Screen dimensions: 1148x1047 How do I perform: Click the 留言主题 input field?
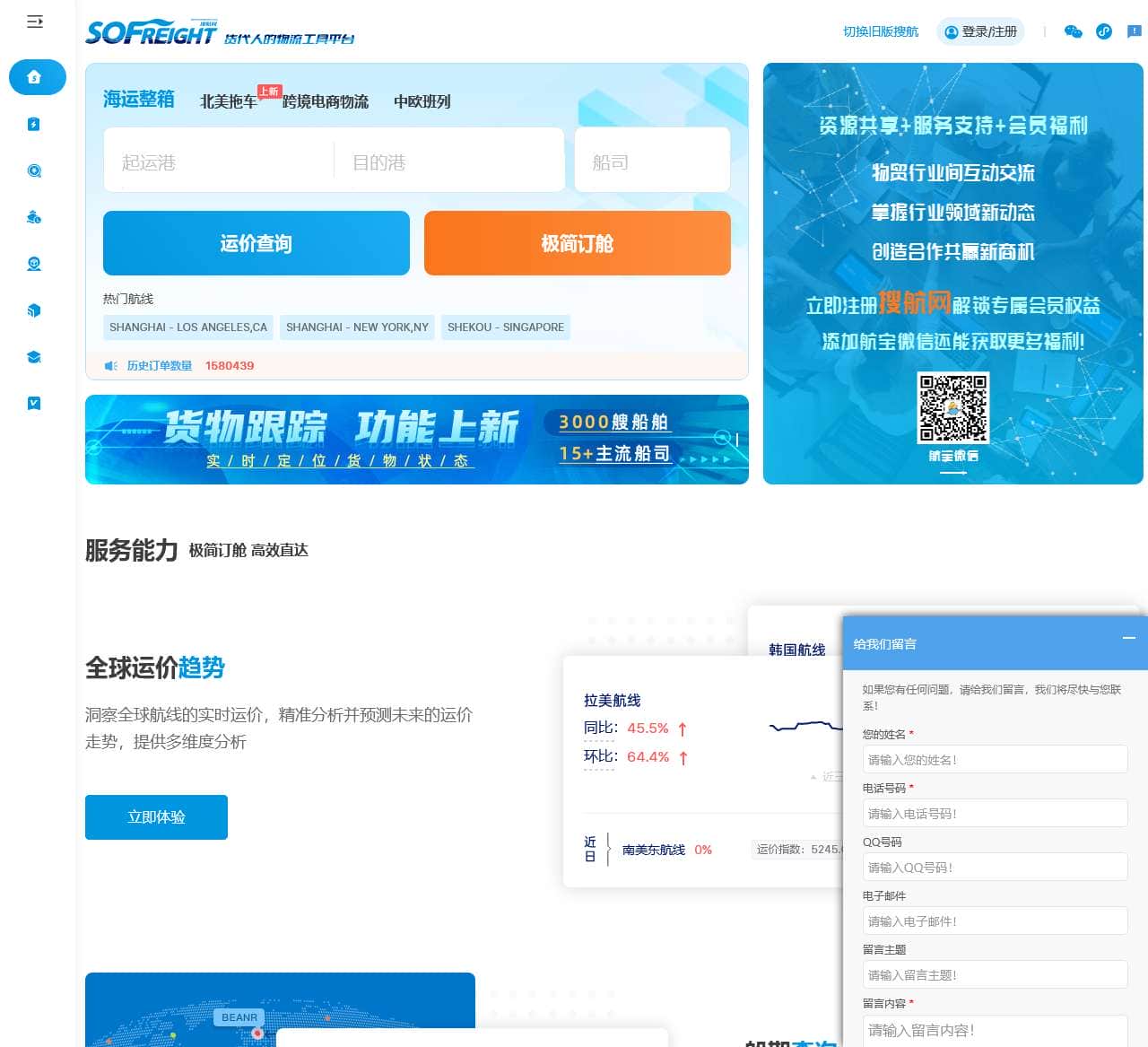(x=995, y=975)
